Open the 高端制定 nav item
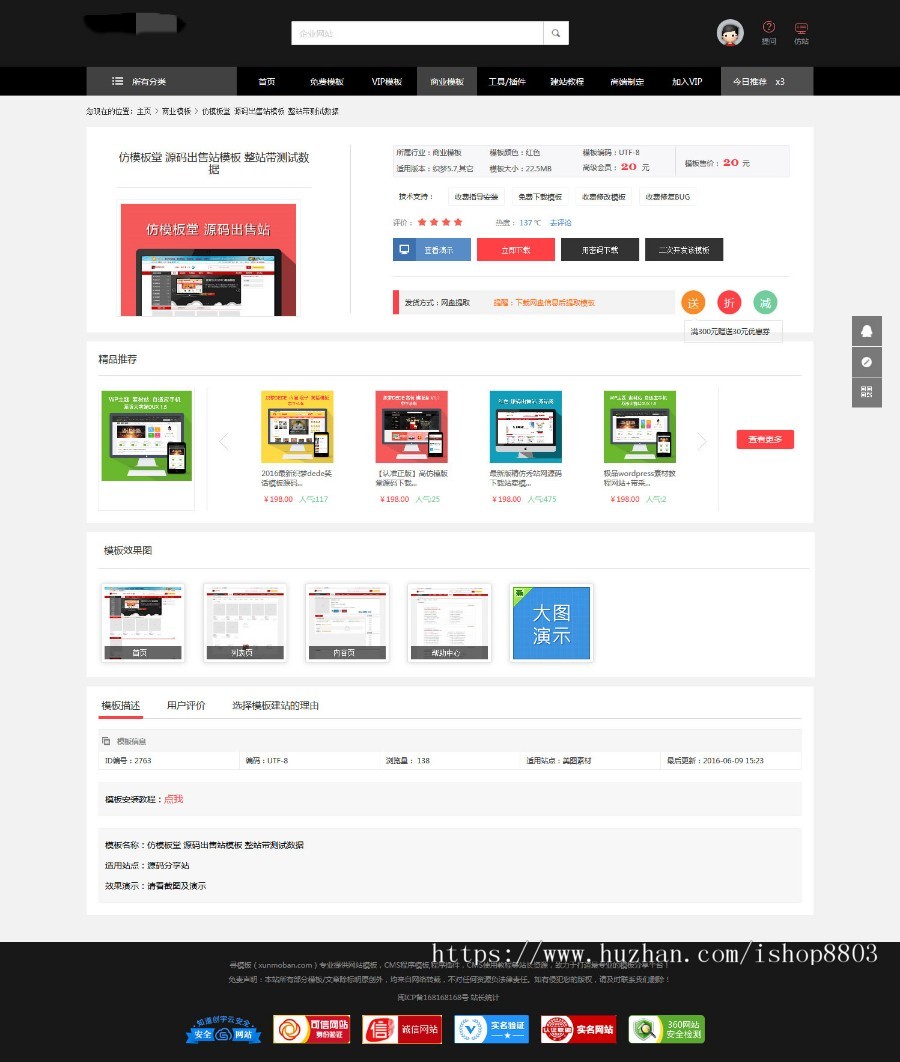Viewport: 900px width, 1062px height. tap(627, 81)
